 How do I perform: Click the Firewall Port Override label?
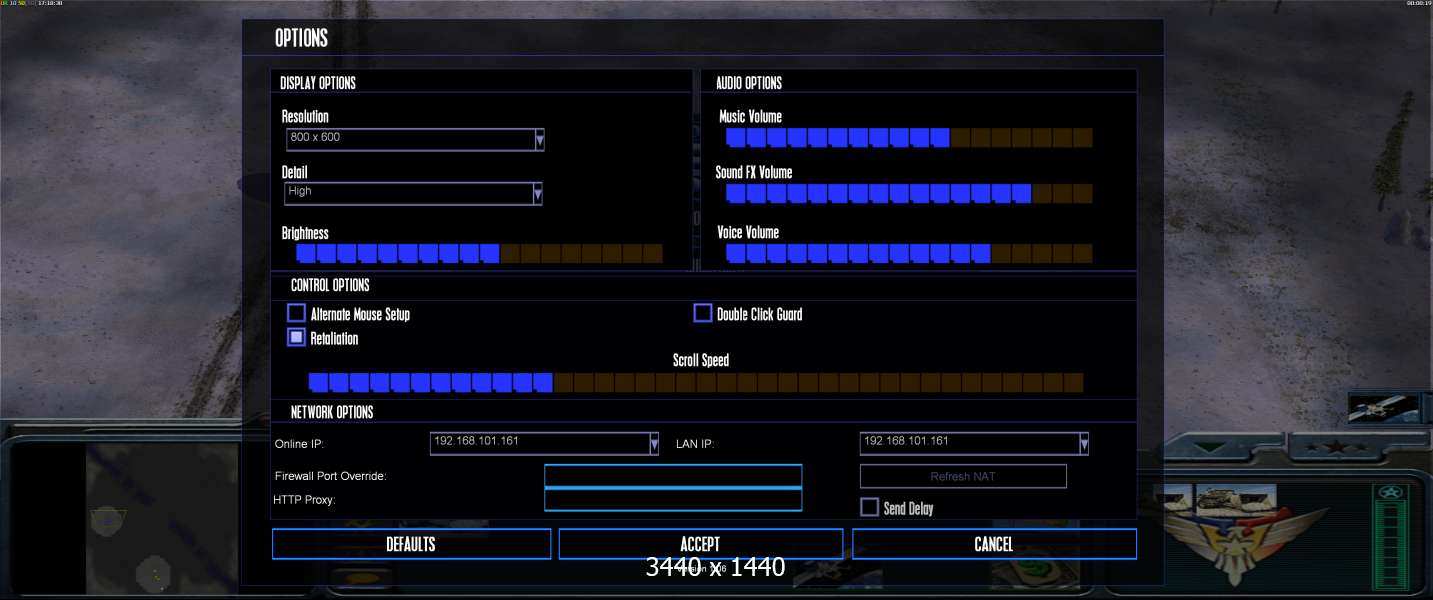[330, 476]
